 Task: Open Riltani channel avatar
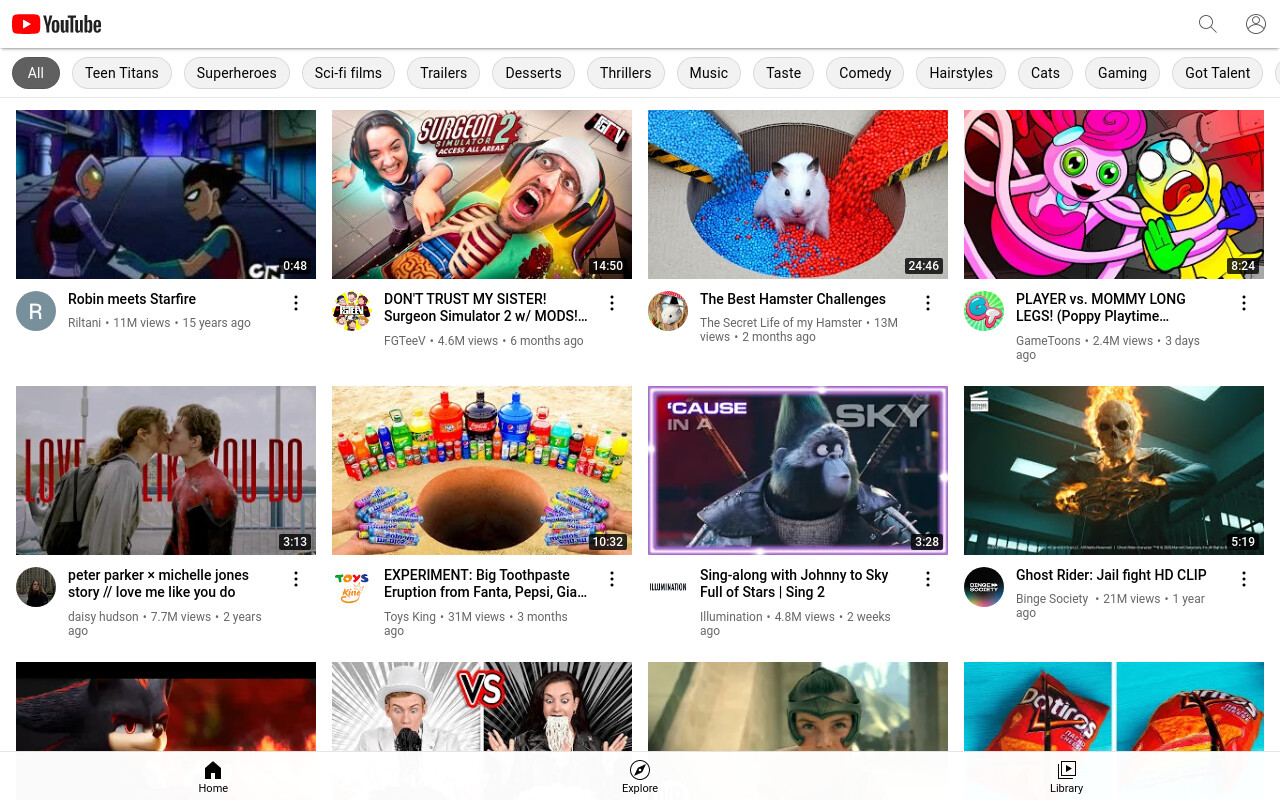click(36, 311)
